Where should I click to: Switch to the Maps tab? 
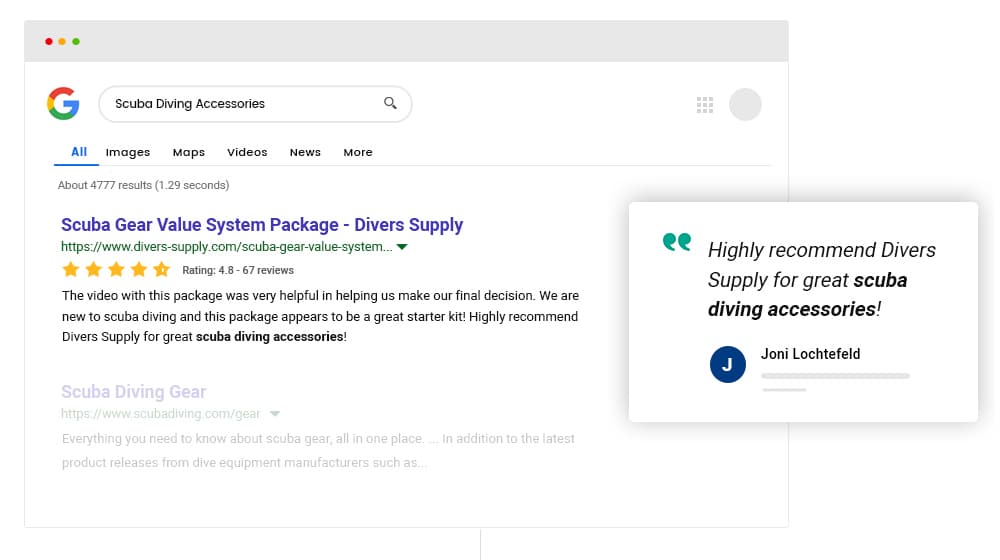189,152
